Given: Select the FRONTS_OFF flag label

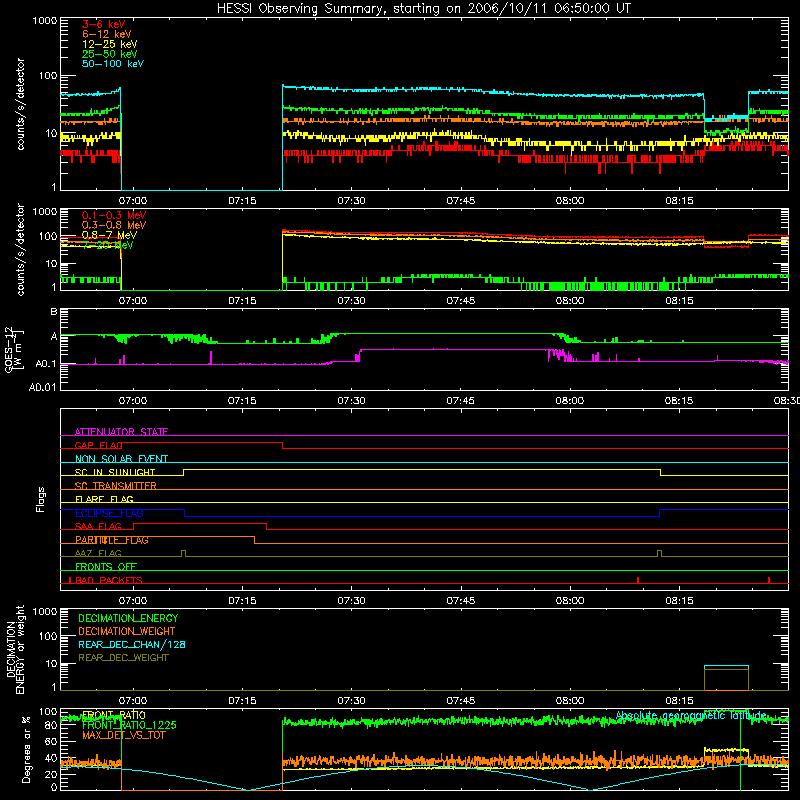Looking at the screenshot, I should [x=106, y=566].
